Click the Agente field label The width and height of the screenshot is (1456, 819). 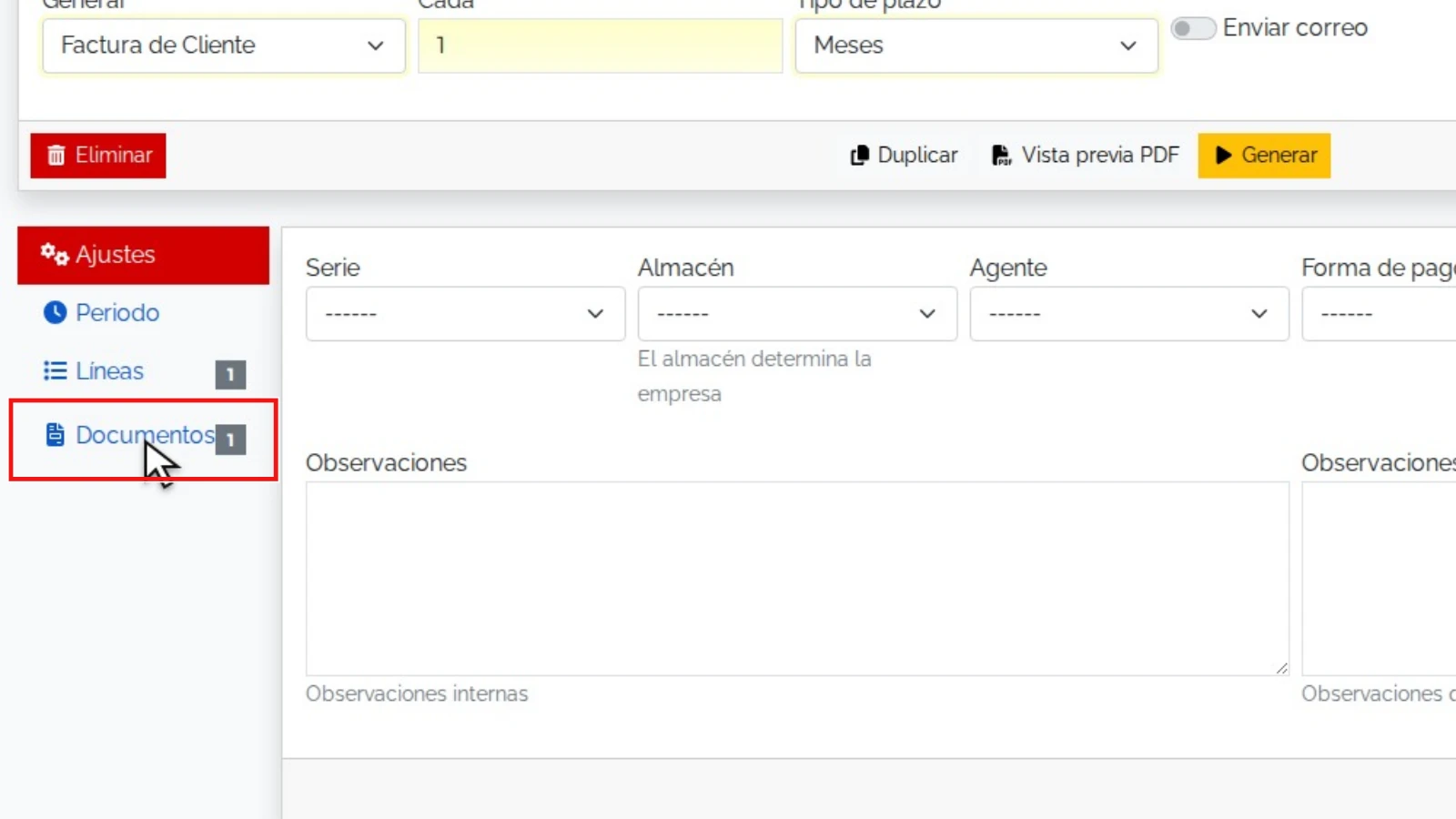(x=1008, y=268)
